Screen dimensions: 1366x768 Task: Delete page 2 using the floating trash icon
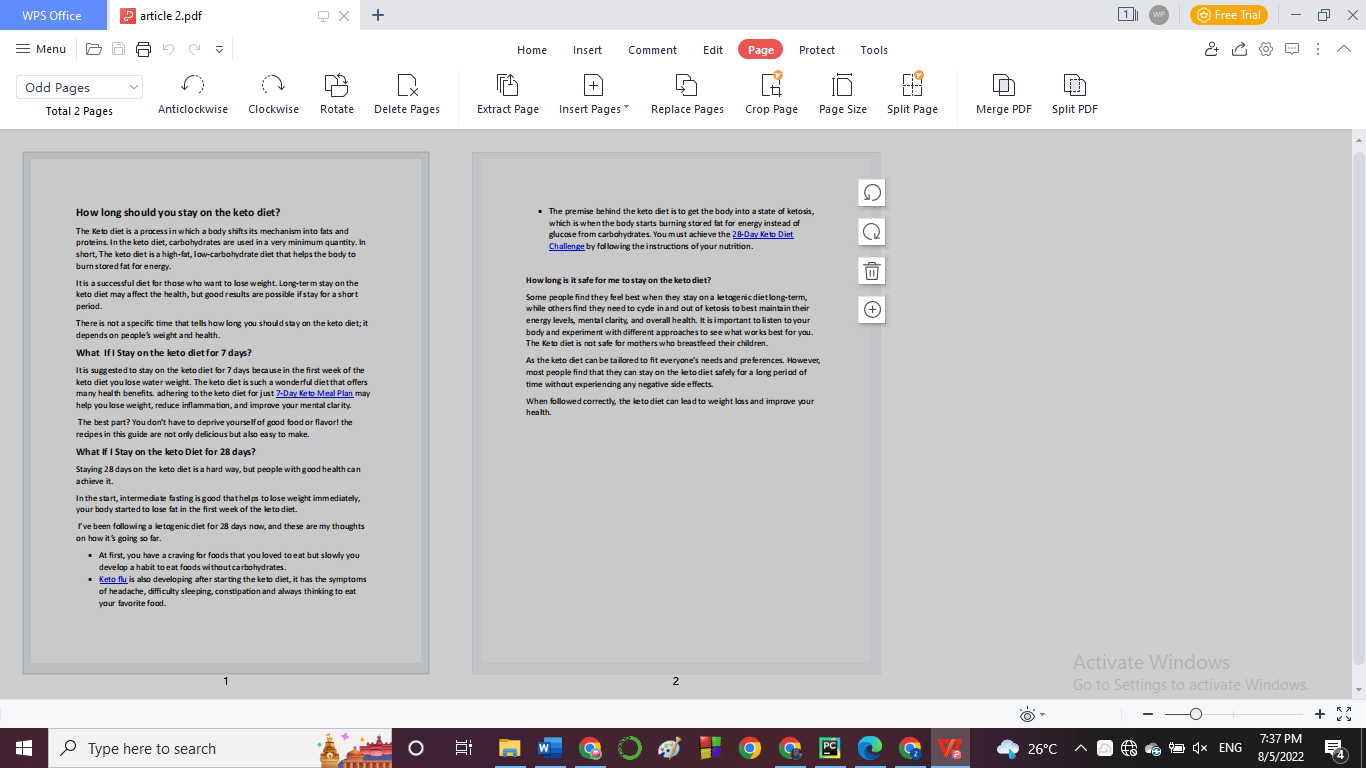click(871, 270)
